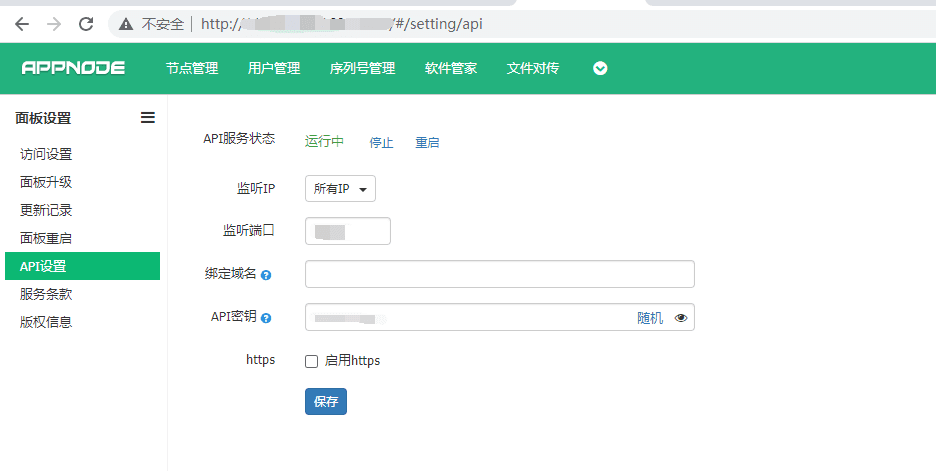Show API key with eye icon

coord(681,318)
